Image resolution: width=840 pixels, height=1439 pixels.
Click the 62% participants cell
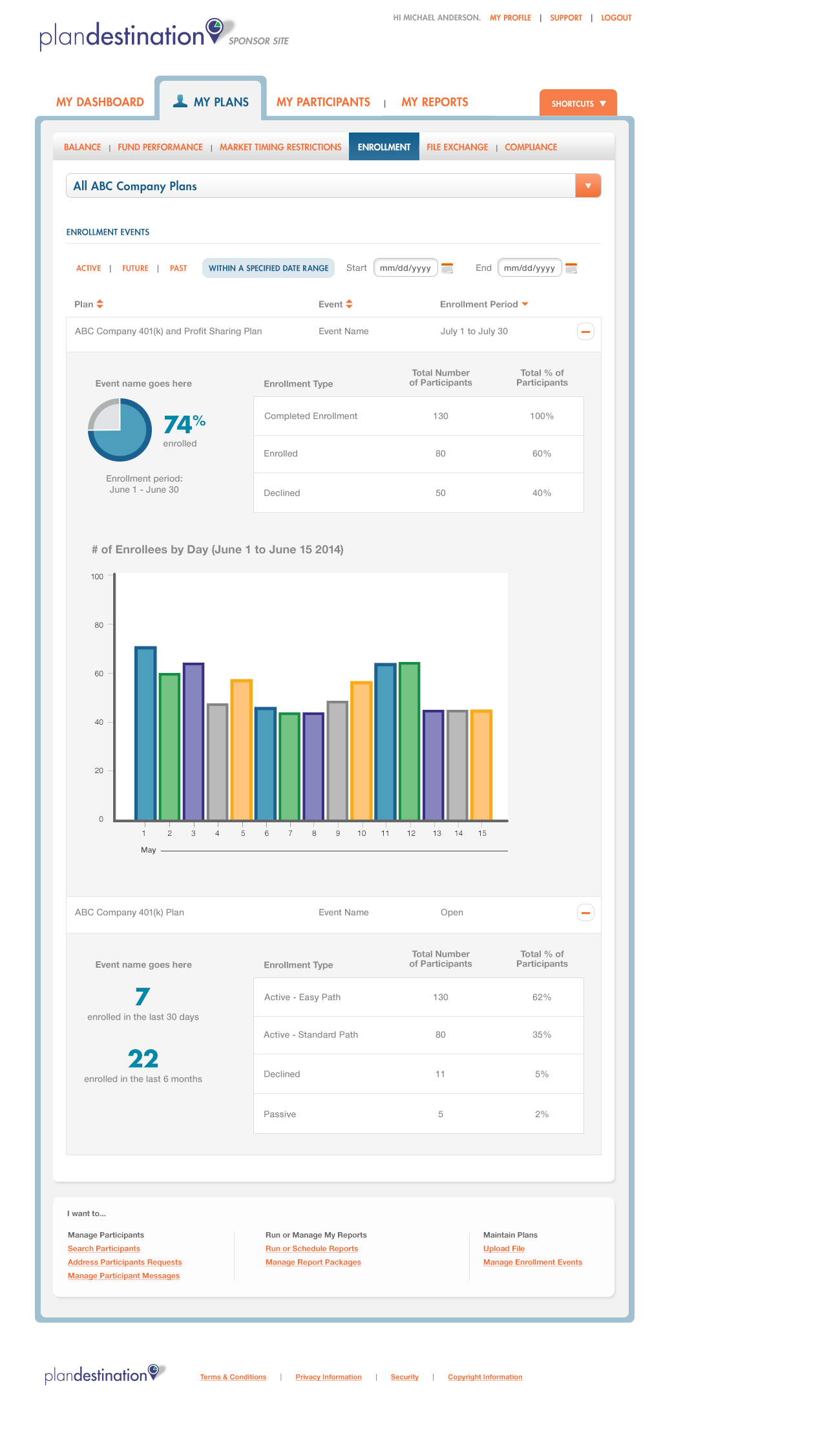[x=542, y=997]
